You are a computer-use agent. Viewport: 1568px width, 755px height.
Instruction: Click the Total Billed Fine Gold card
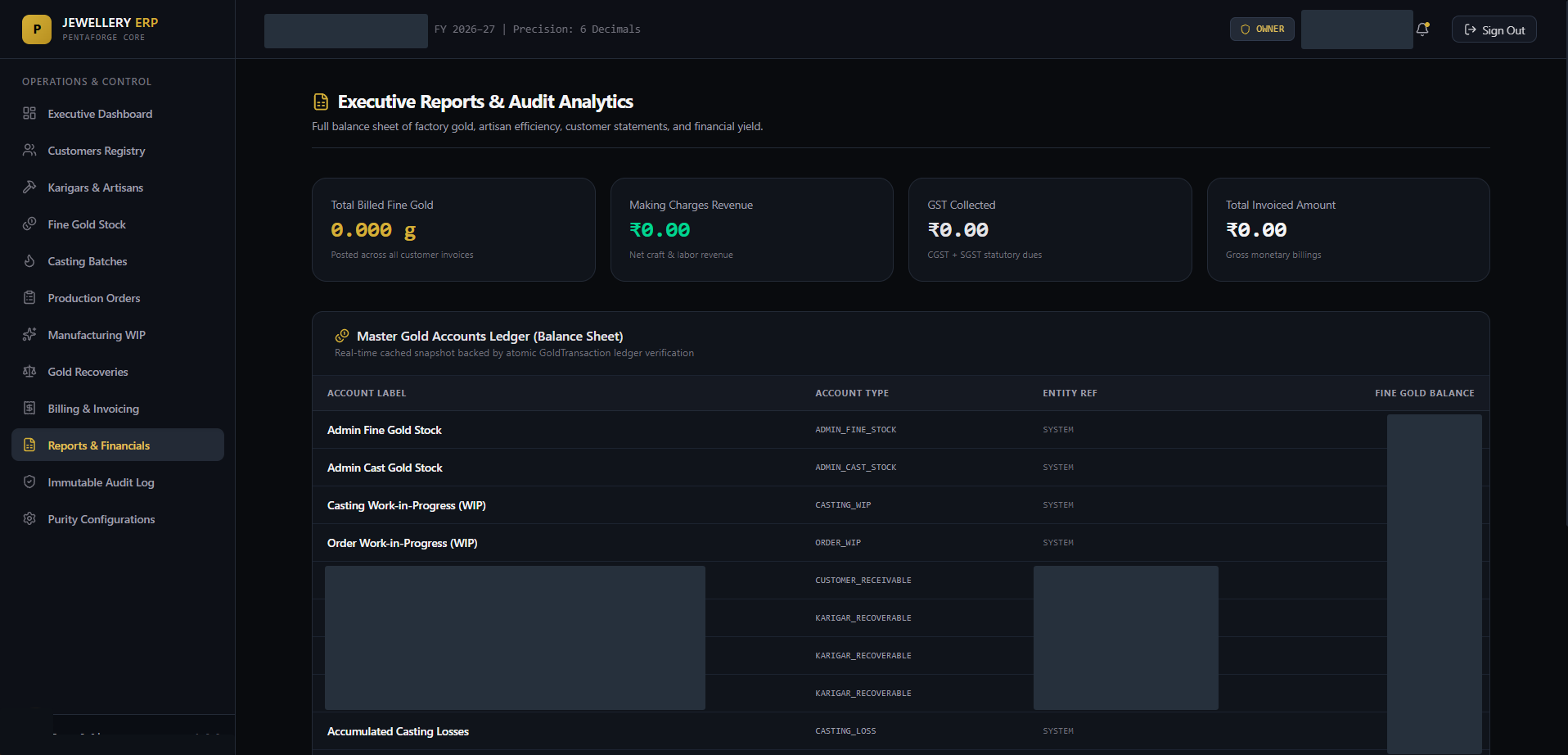[453, 229]
